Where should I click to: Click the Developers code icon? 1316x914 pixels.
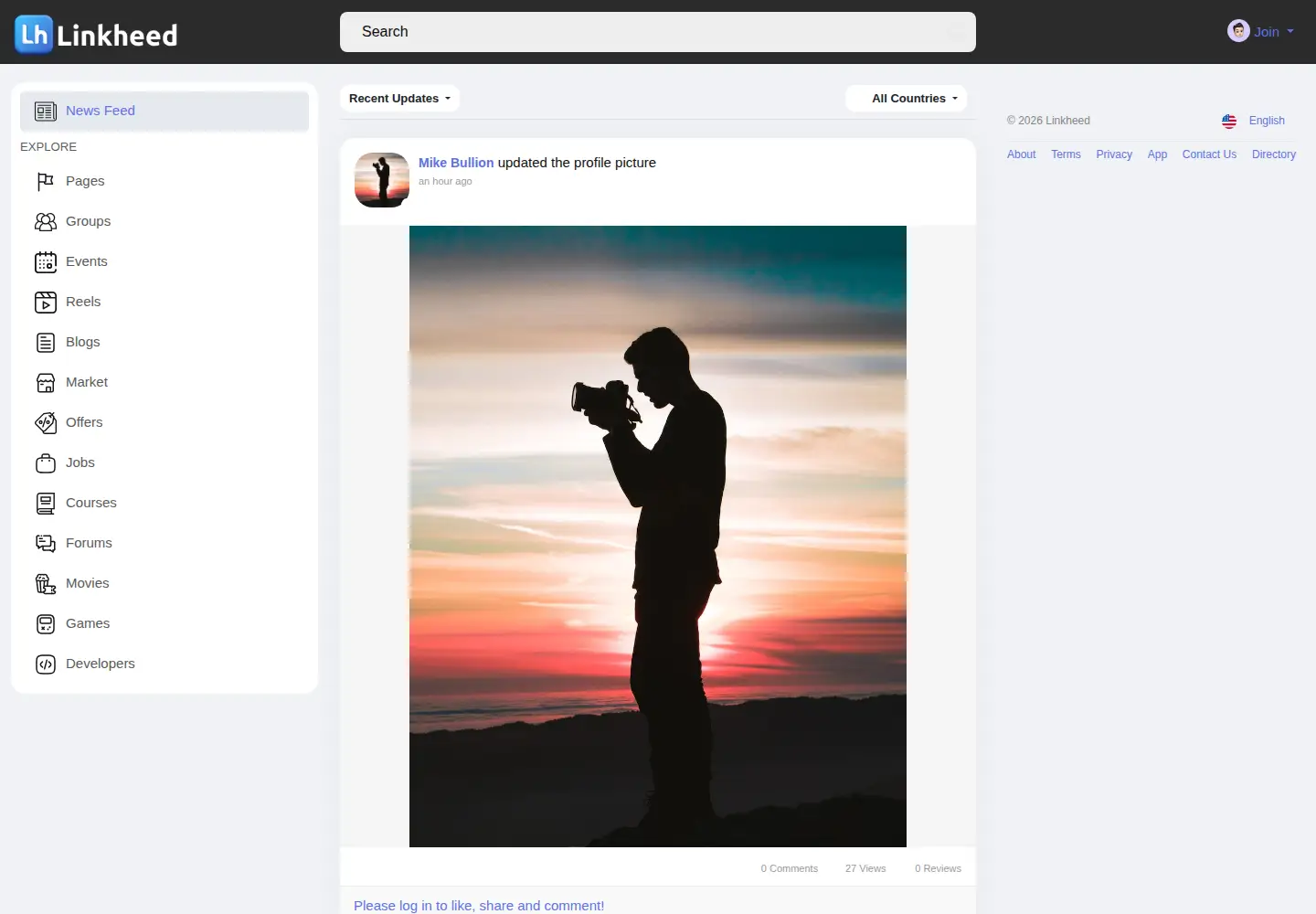pyautogui.click(x=46, y=664)
